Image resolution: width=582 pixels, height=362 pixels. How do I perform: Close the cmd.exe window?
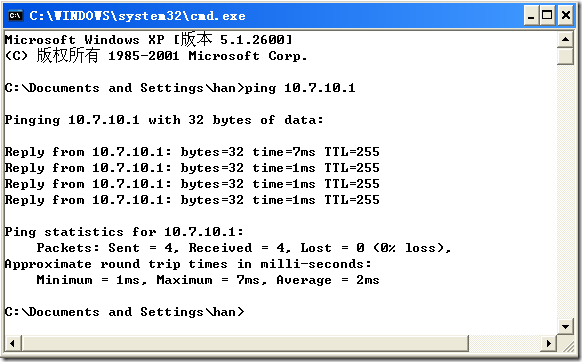pyautogui.click(x=565, y=16)
